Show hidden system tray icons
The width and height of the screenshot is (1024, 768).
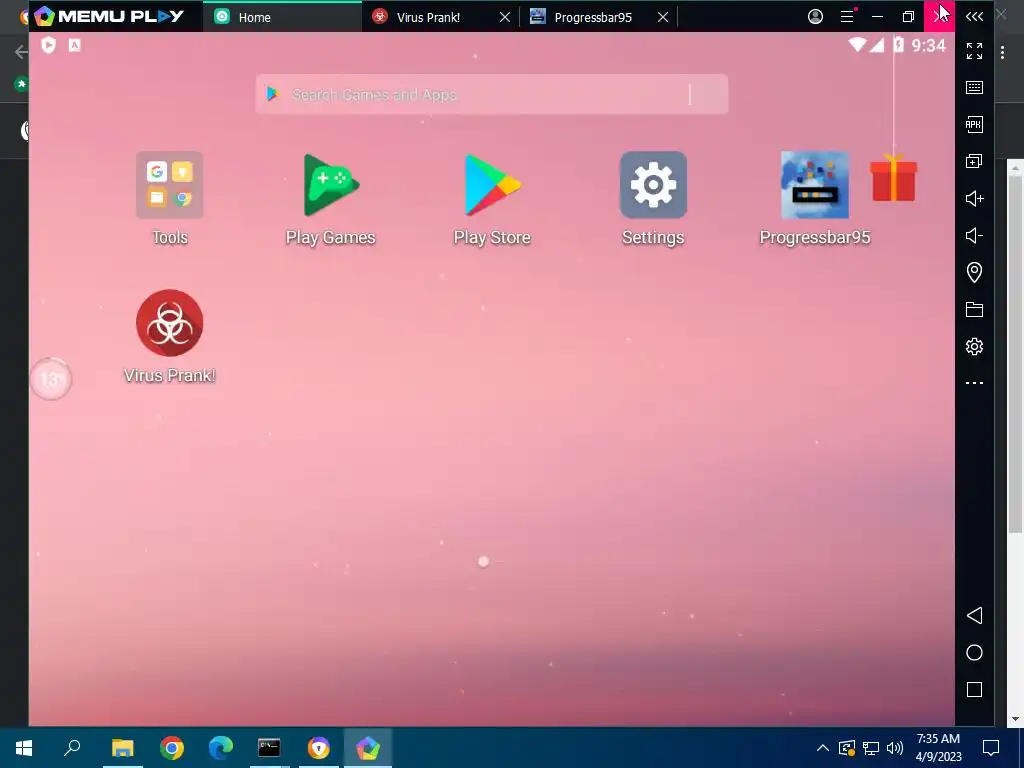pos(823,748)
